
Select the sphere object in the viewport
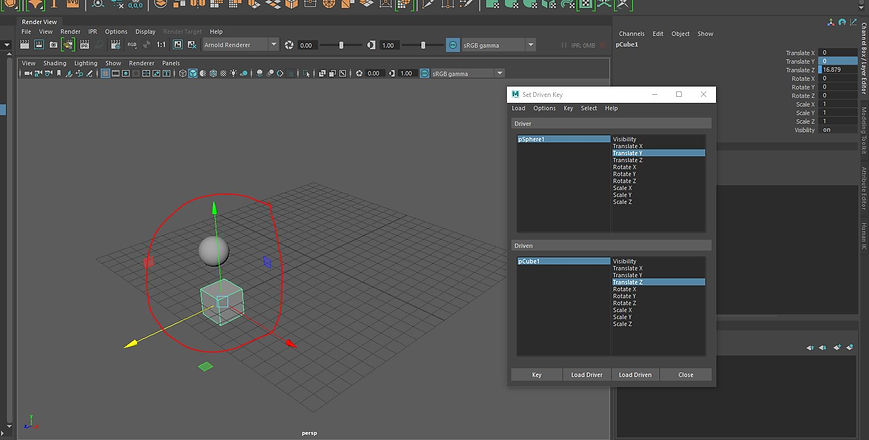pyautogui.click(x=213, y=250)
